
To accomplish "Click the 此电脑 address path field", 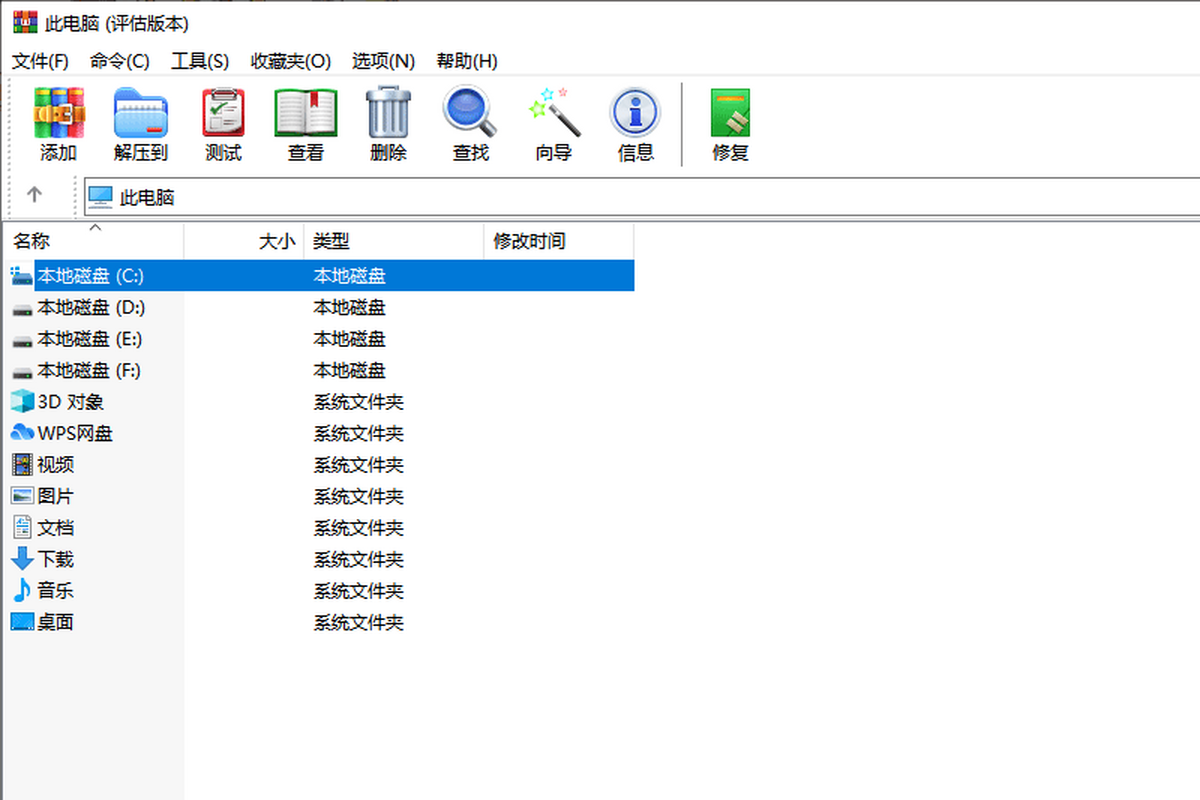I will [x=642, y=197].
